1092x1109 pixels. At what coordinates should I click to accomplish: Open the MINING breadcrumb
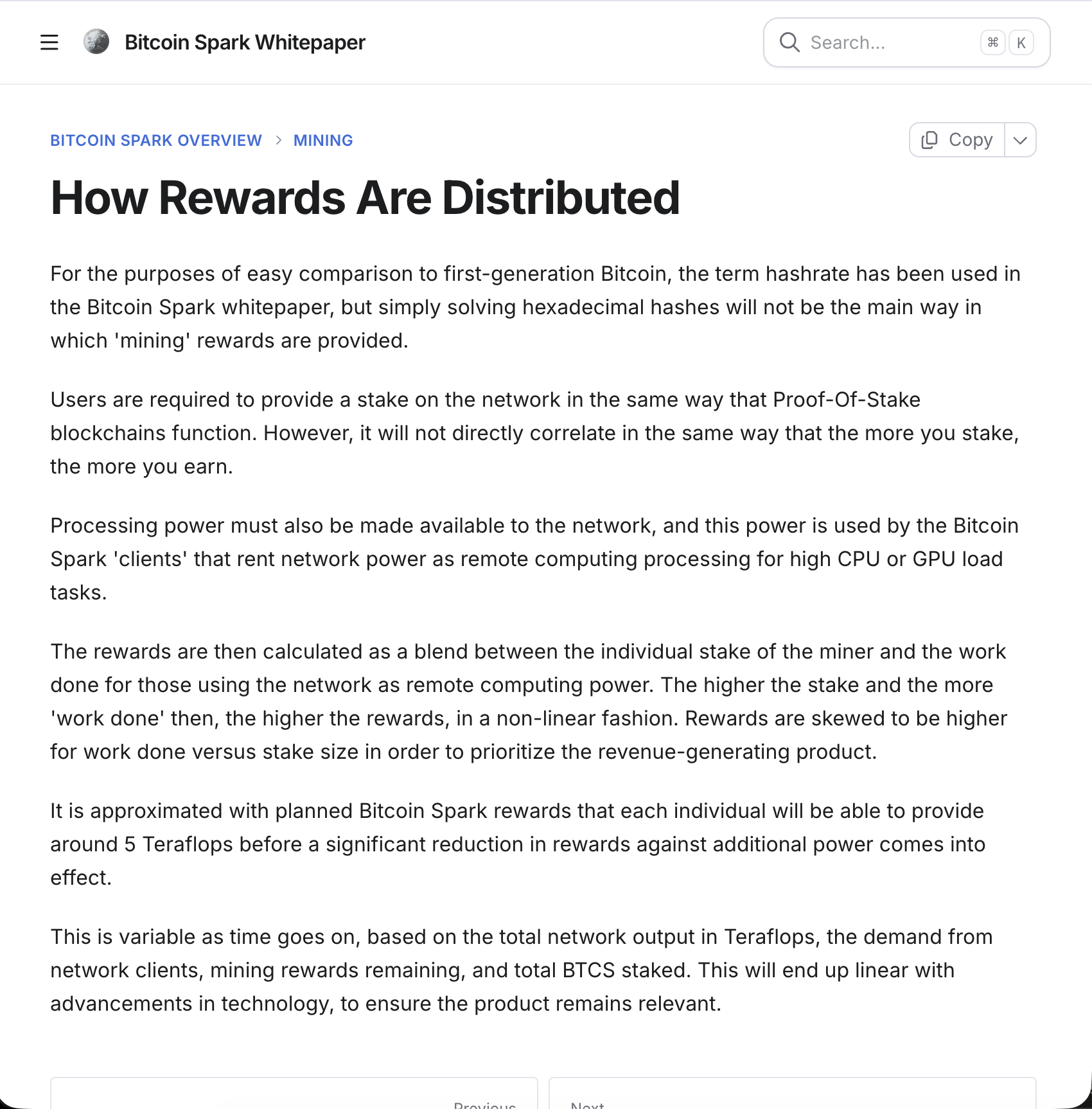point(323,140)
